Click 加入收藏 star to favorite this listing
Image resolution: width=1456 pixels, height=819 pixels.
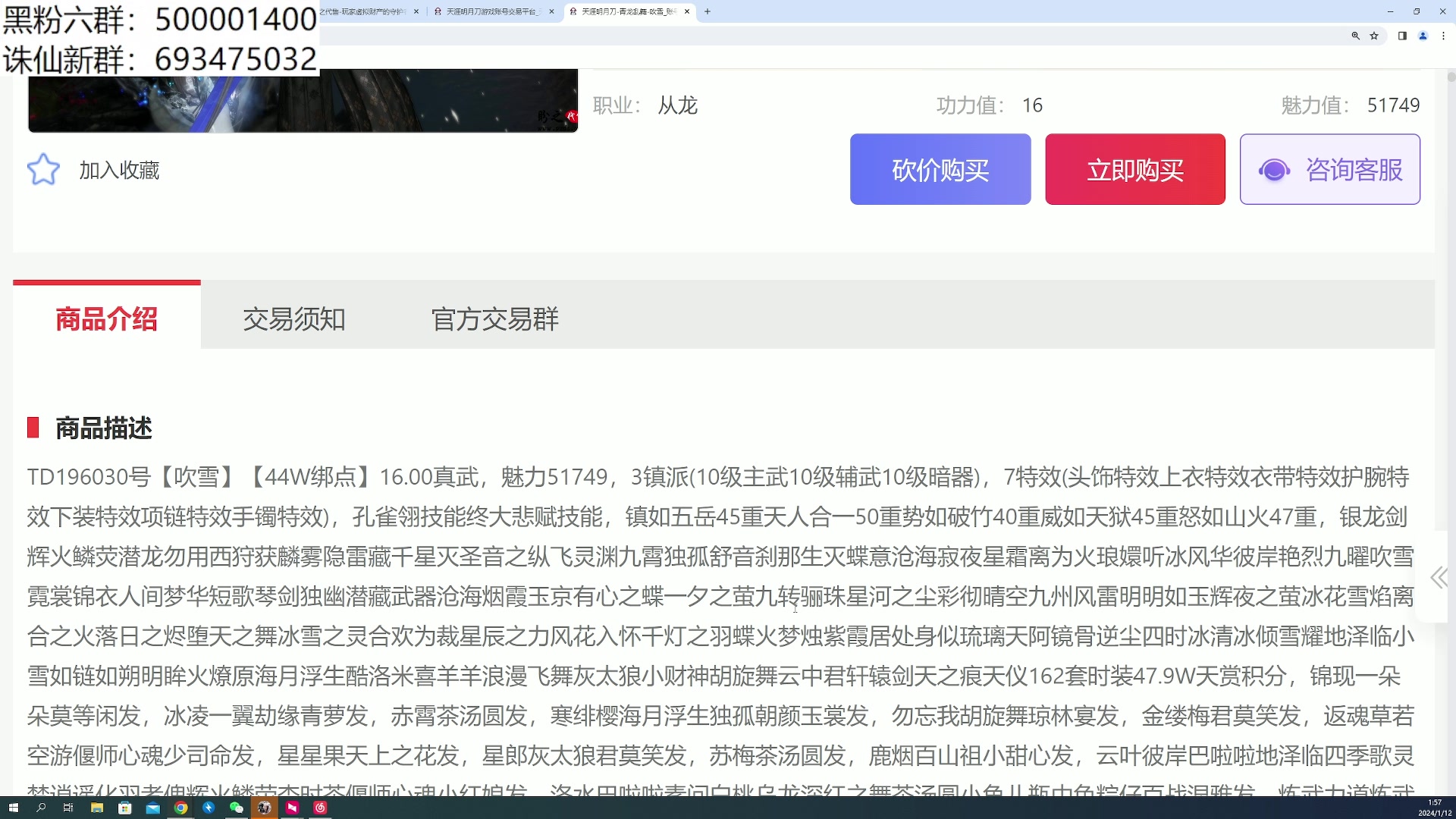(43, 168)
